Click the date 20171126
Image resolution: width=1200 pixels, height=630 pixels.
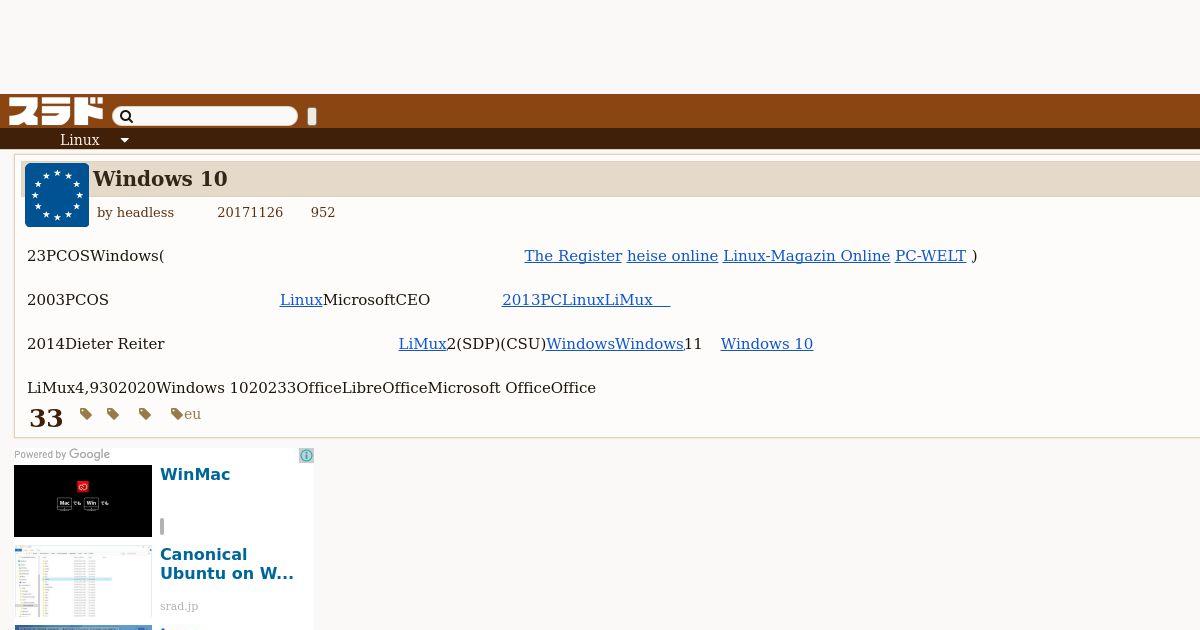tap(250, 213)
